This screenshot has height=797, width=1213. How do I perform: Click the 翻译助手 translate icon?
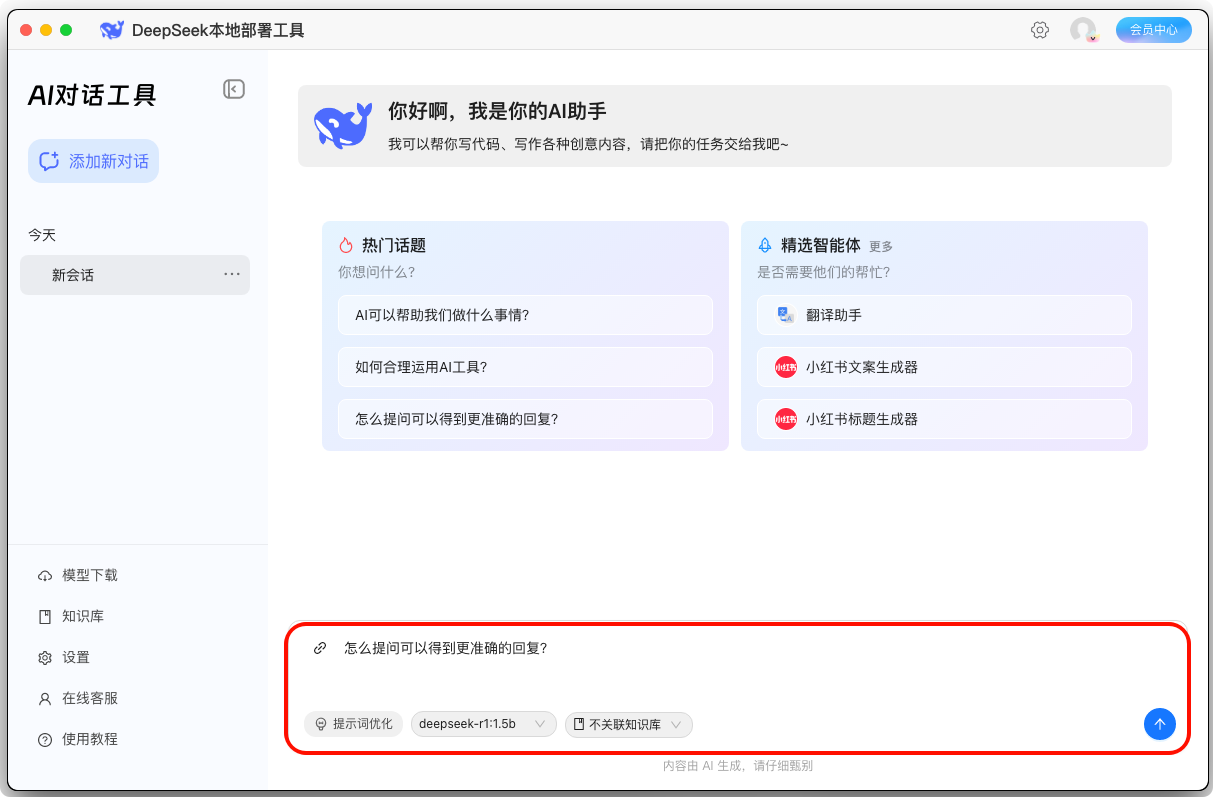(x=786, y=315)
